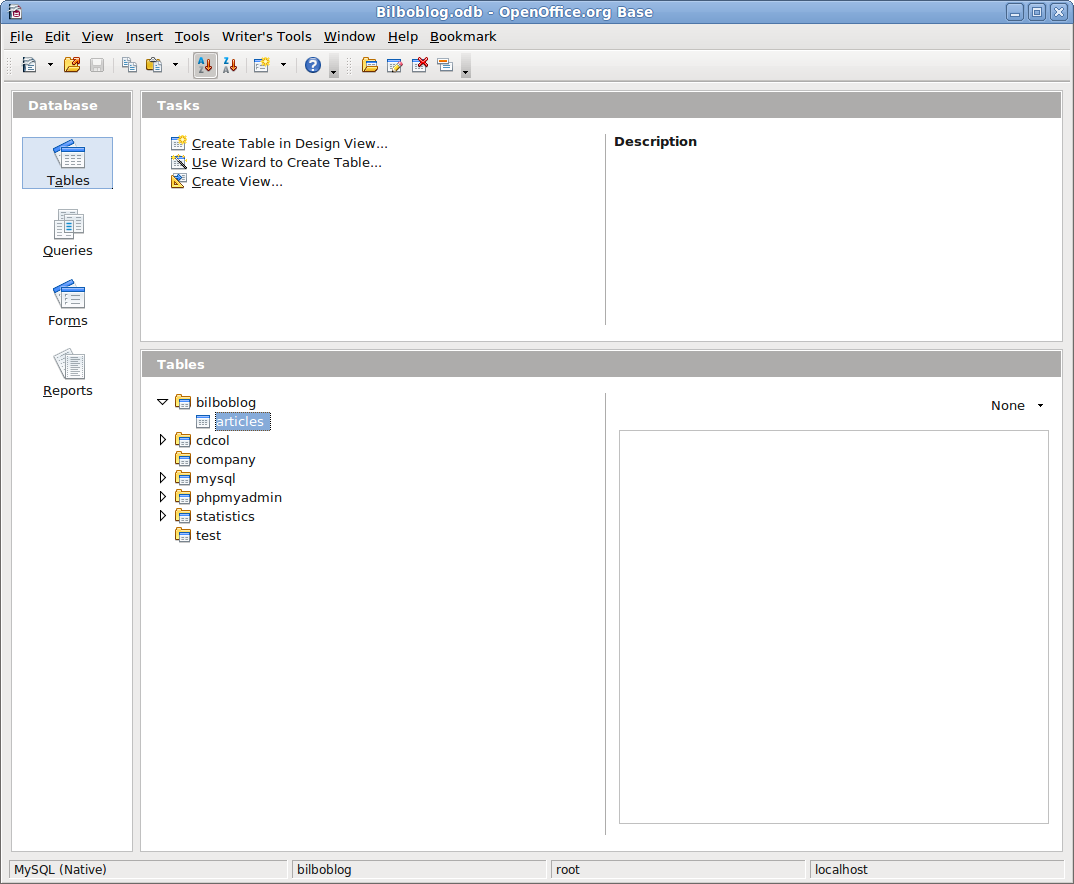
Task: Click the Rename table toolbar icon
Action: (445, 65)
